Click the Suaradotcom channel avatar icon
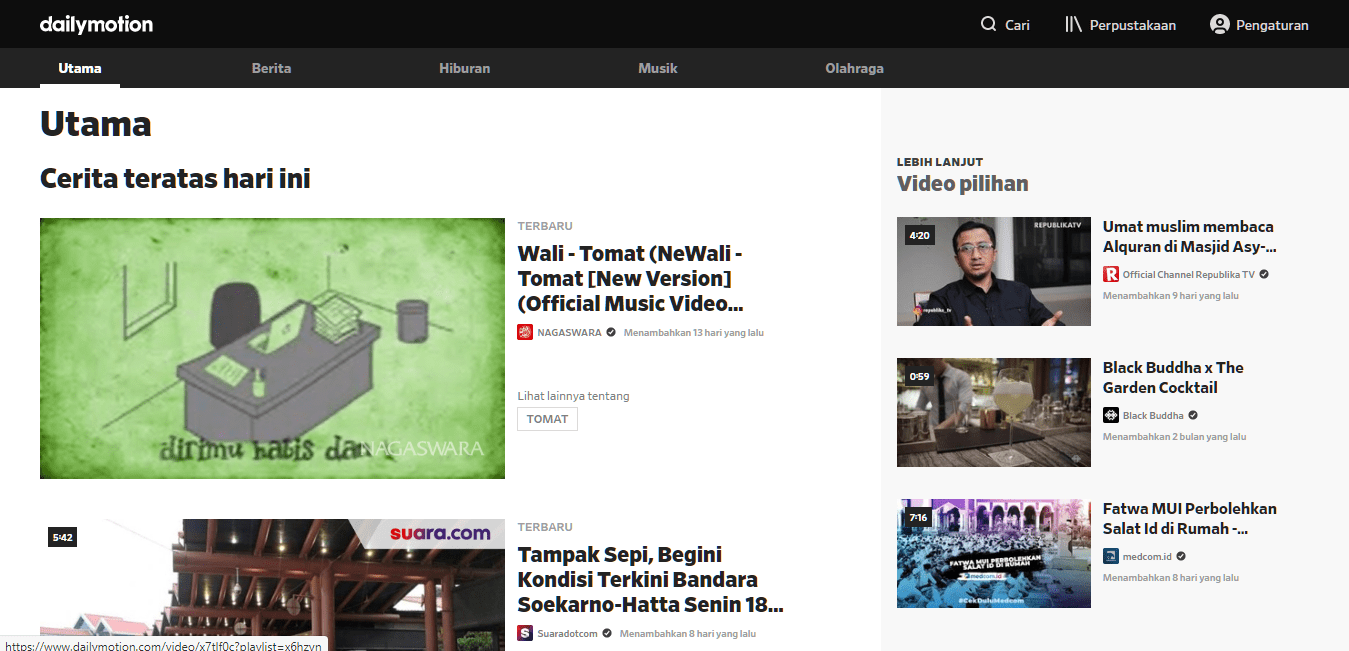 [525, 633]
